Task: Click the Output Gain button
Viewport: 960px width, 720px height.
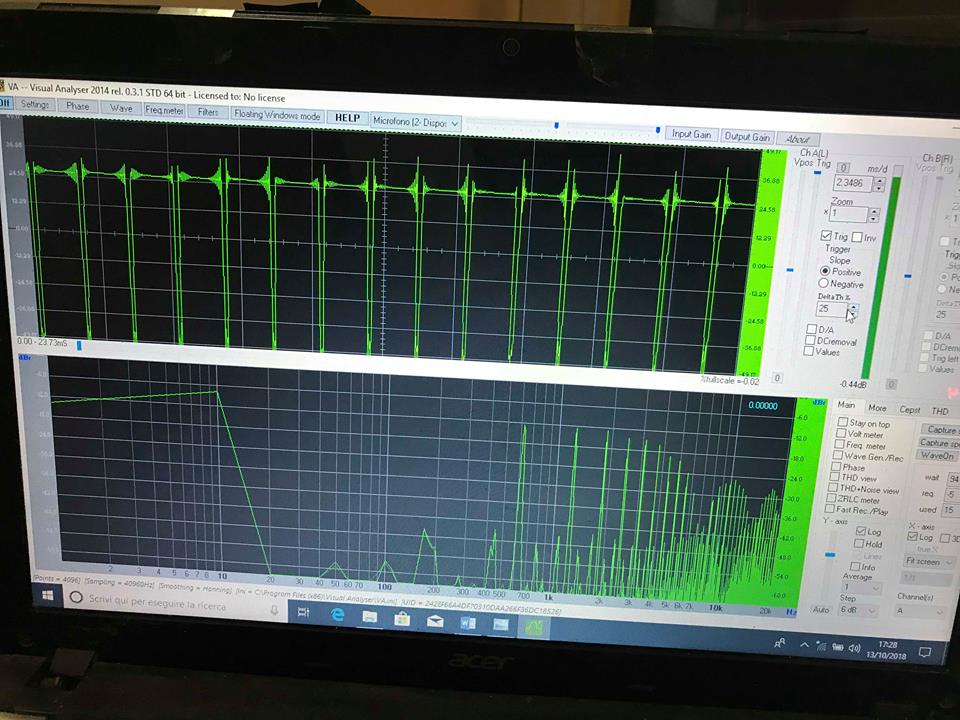Action: [x=747, y=137]
